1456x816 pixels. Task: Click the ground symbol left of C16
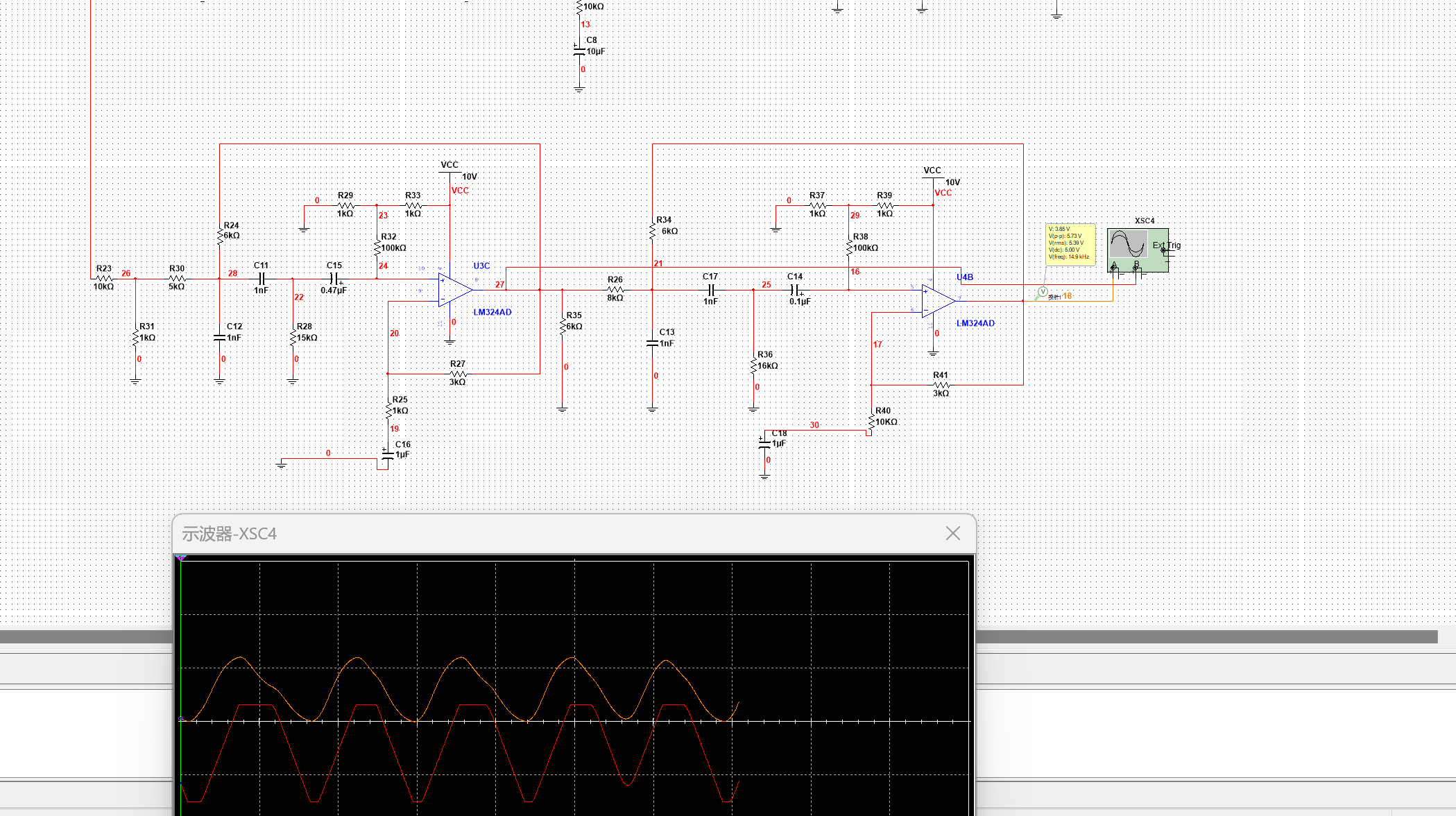point(281,464)
